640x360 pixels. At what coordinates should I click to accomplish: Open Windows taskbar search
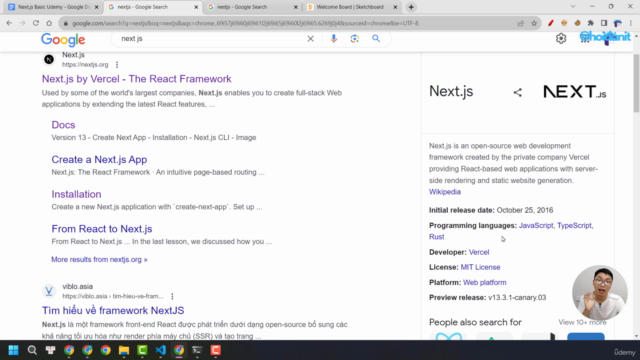32,350
